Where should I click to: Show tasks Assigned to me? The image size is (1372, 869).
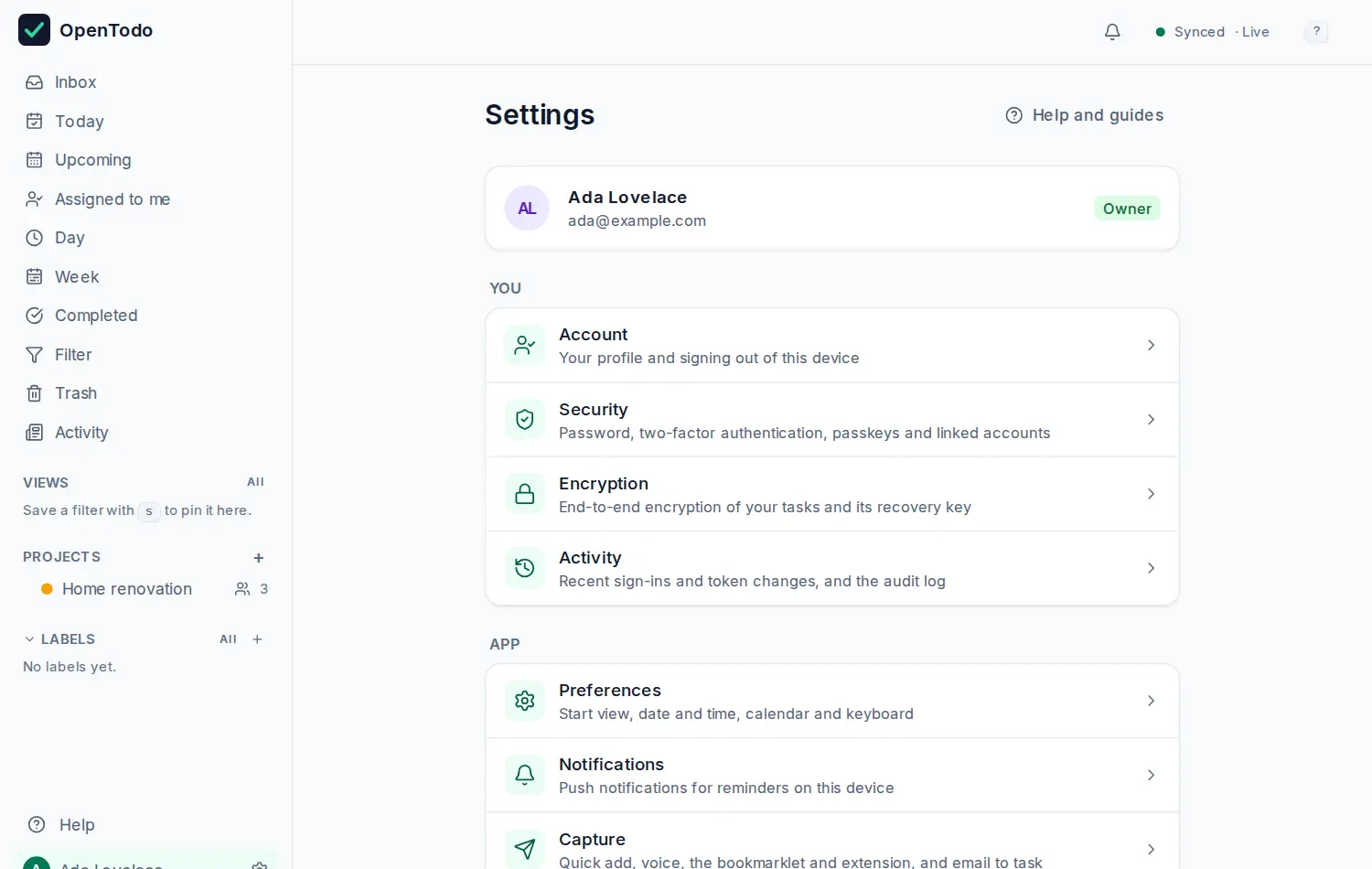coord(146,199)
